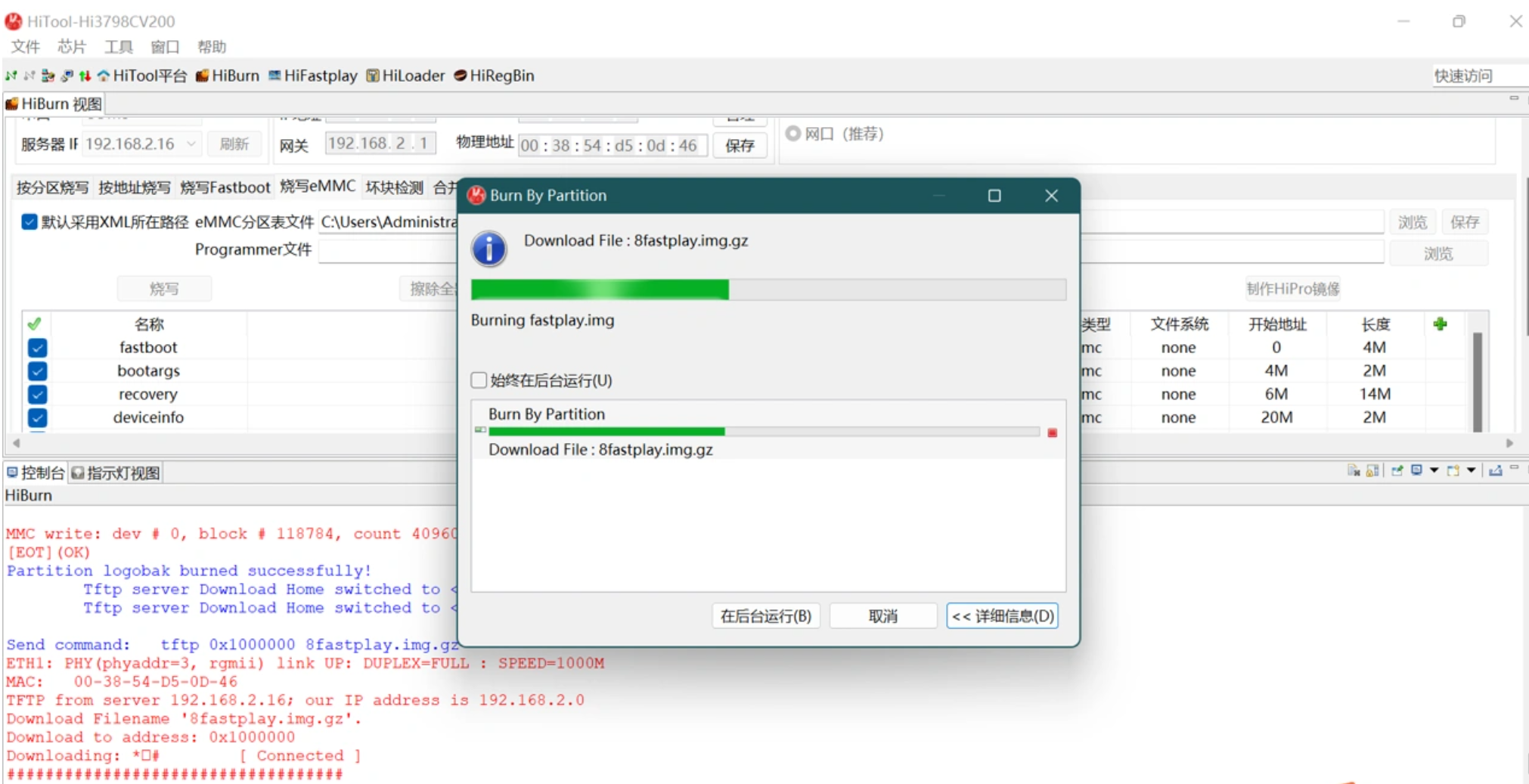1529x784 pixels.
Task: Clear the HiBurn console output
Action: (1355, 470)
